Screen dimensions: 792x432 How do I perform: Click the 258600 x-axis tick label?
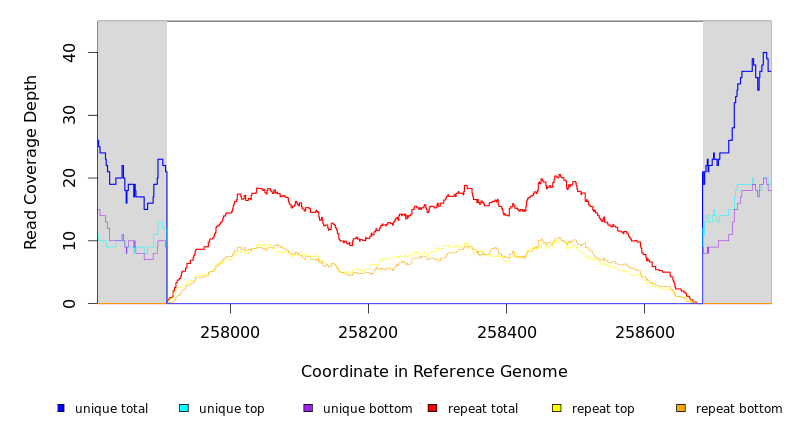(x=644, y=333)
